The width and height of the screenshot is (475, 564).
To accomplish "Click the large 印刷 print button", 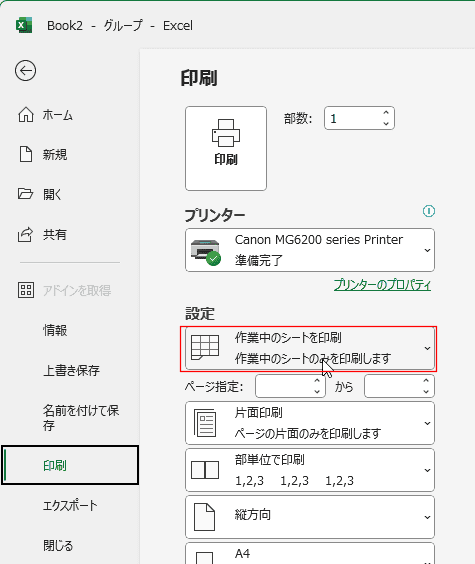I will coord(226,148).
